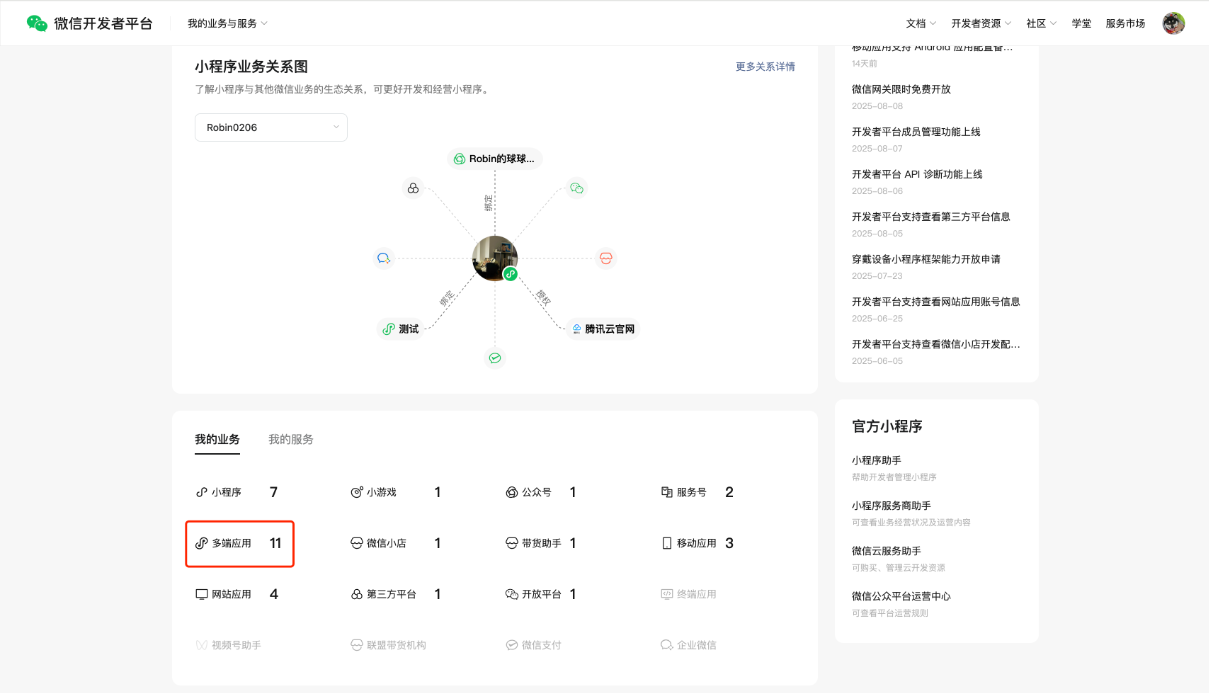Select the 我的业务 tab
Screen dimensions: 1209x693
(217, 439)
